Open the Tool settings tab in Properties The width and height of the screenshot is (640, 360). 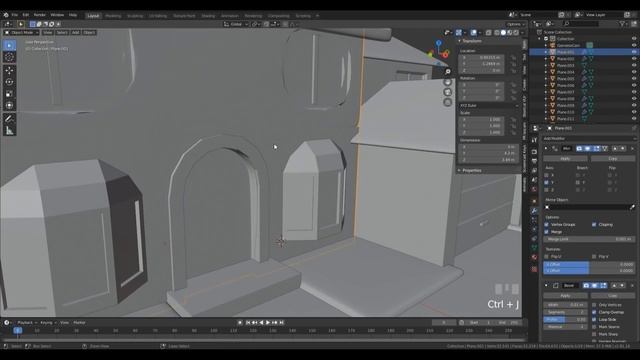pyautogui.click(x=534, y=140)
